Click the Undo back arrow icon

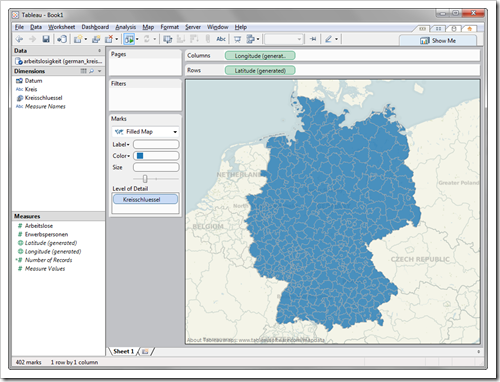point(19,39)
